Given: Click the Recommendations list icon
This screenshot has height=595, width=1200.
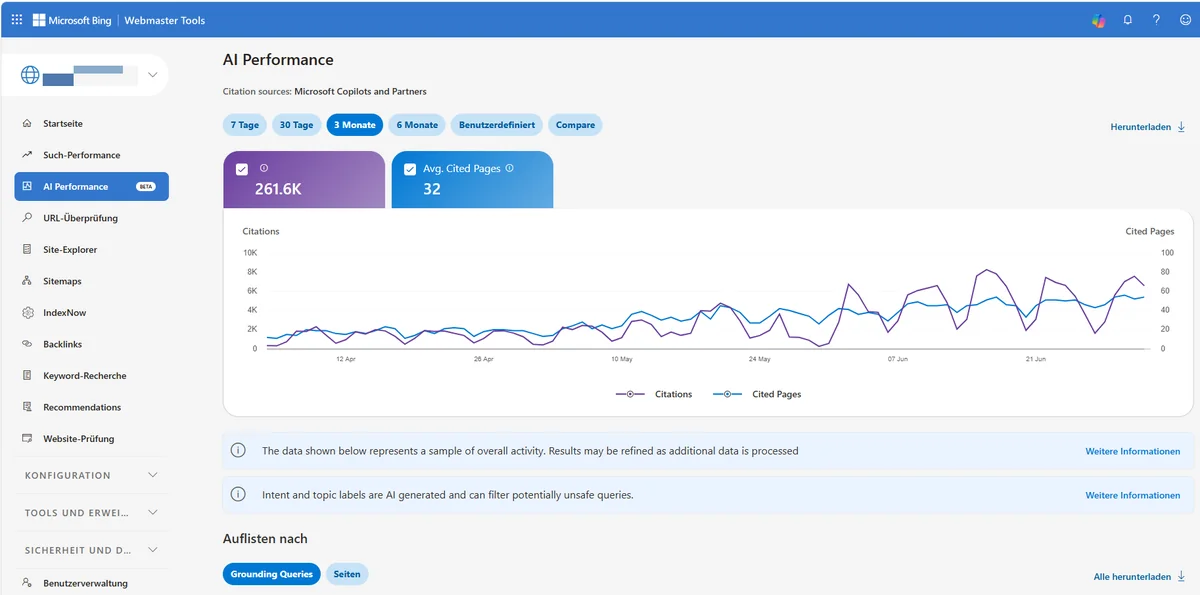Looking at the screenshot, I should pyautogui.click(x=28, y=407).
